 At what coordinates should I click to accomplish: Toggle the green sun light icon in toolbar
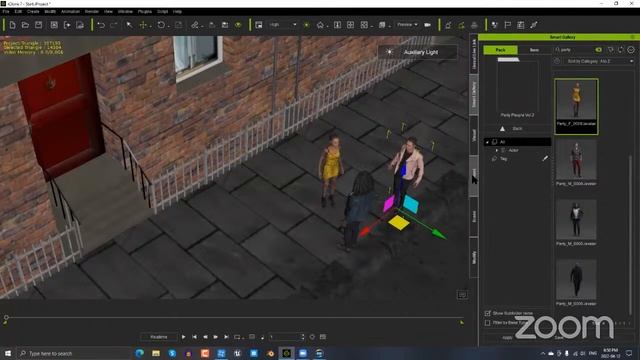pyautogui.click(x=307, y=25)
